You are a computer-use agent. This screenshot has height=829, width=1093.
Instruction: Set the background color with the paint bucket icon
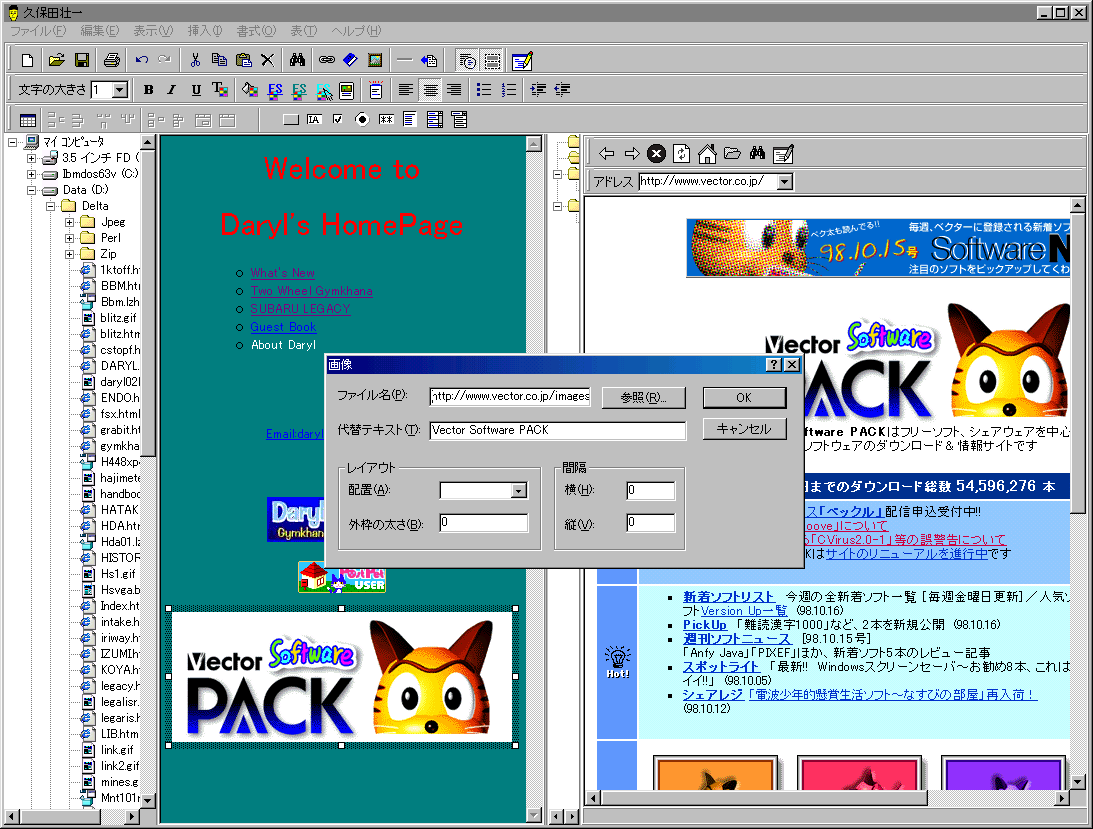[250, 90]
